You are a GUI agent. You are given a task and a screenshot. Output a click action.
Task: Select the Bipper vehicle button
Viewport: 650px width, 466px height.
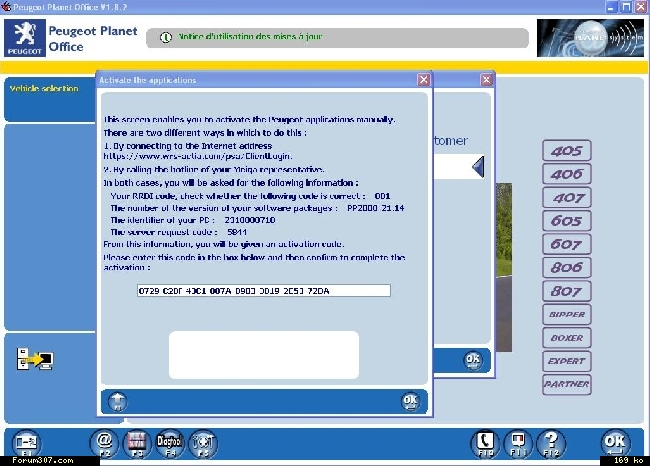(x=567, y=314)
